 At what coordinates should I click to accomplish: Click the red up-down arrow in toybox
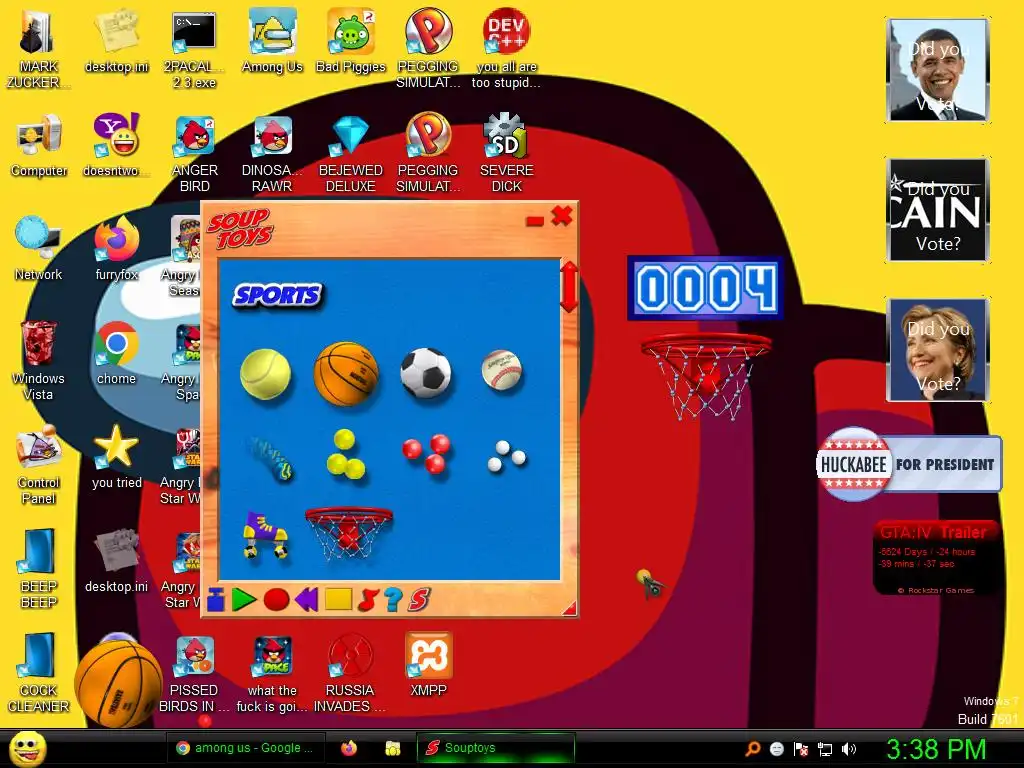(x=569, y=287)
